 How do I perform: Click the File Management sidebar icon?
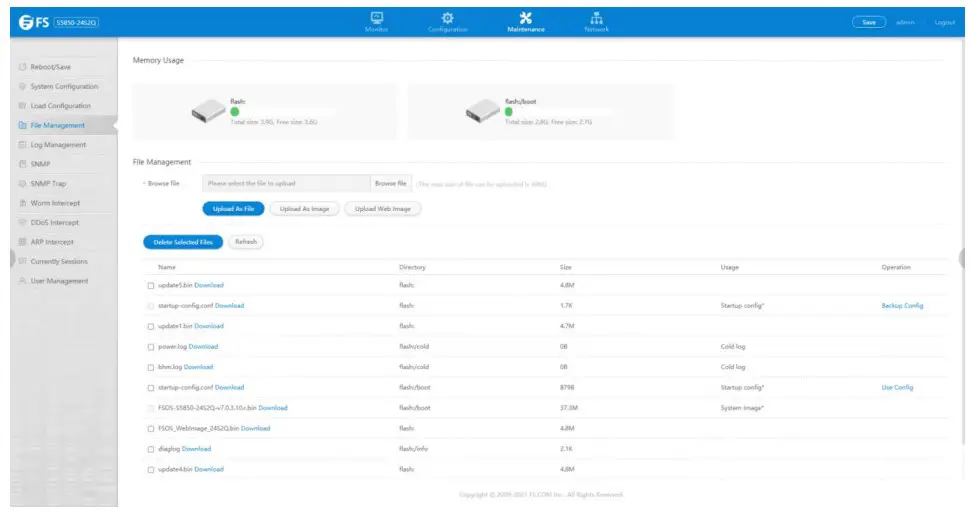click(x=22, y=125)
